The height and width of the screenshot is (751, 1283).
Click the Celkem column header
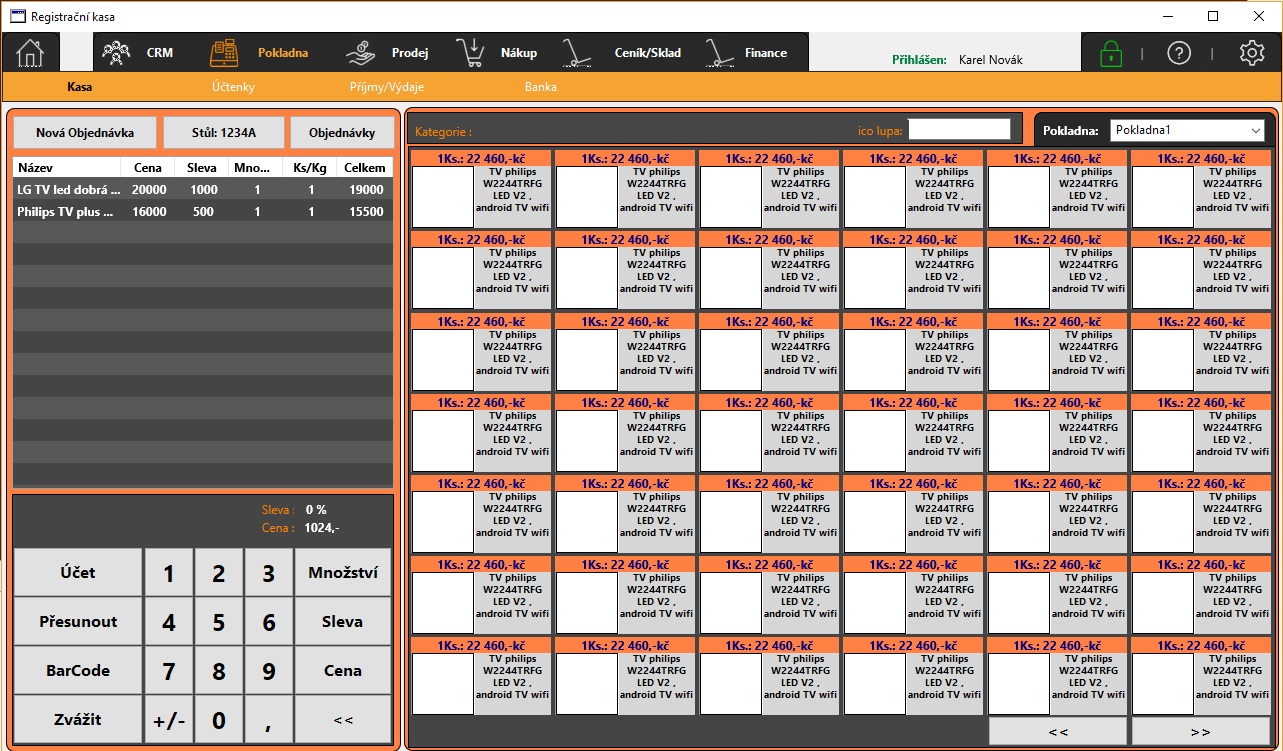(364, 168)
